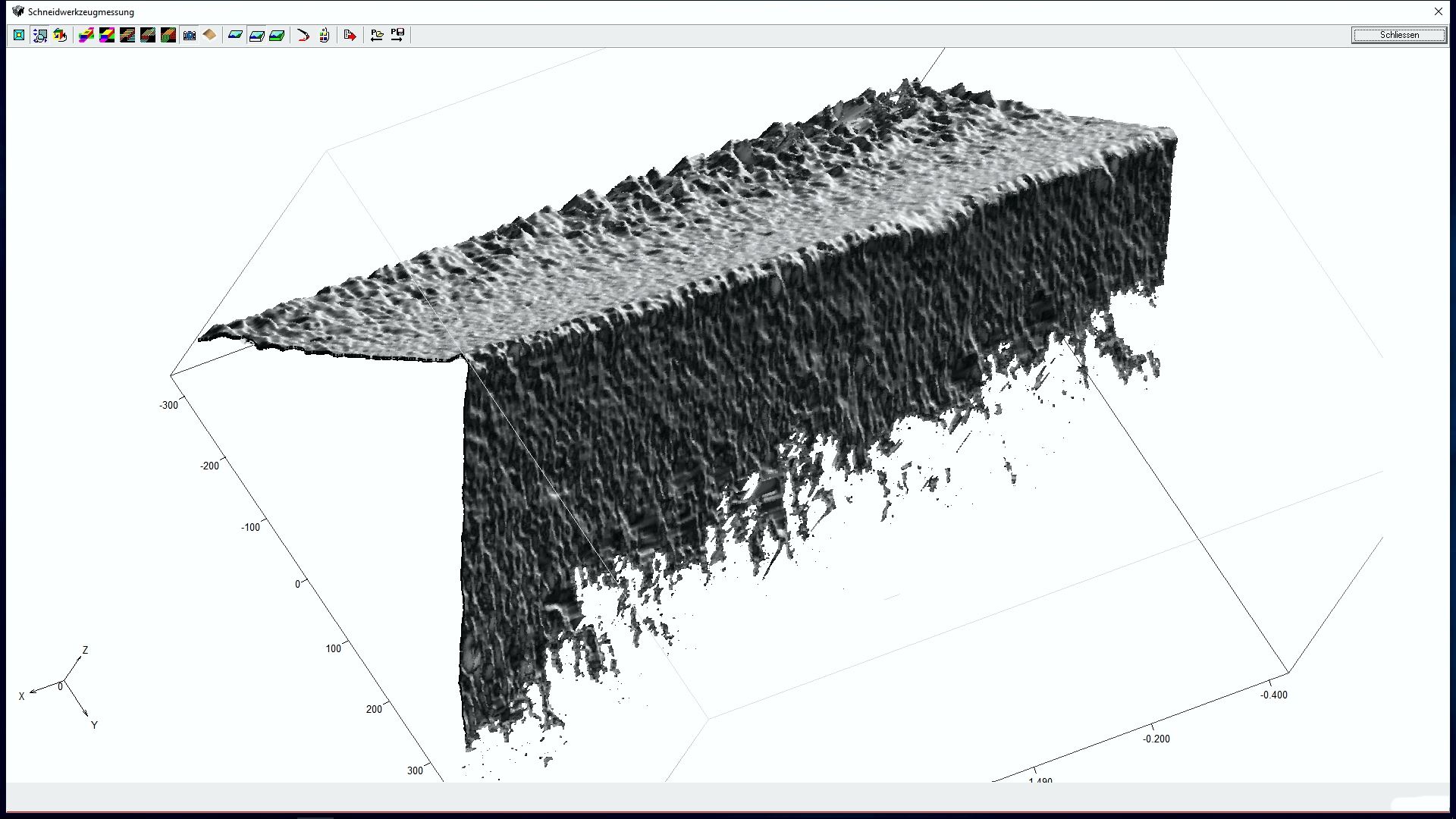The image size is (1456, 819).
Task: Toggle the surface with base box view
Action: point(256,35)
